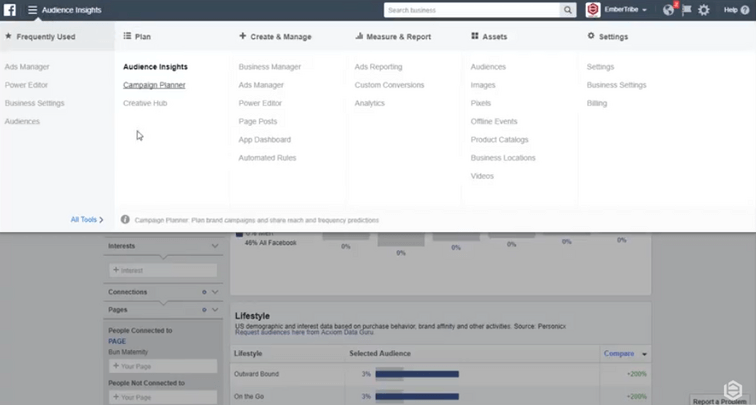Open Power Editor under Create & Manage
The height and width of the screenshot is (405, 756).
tap(260, 103)
